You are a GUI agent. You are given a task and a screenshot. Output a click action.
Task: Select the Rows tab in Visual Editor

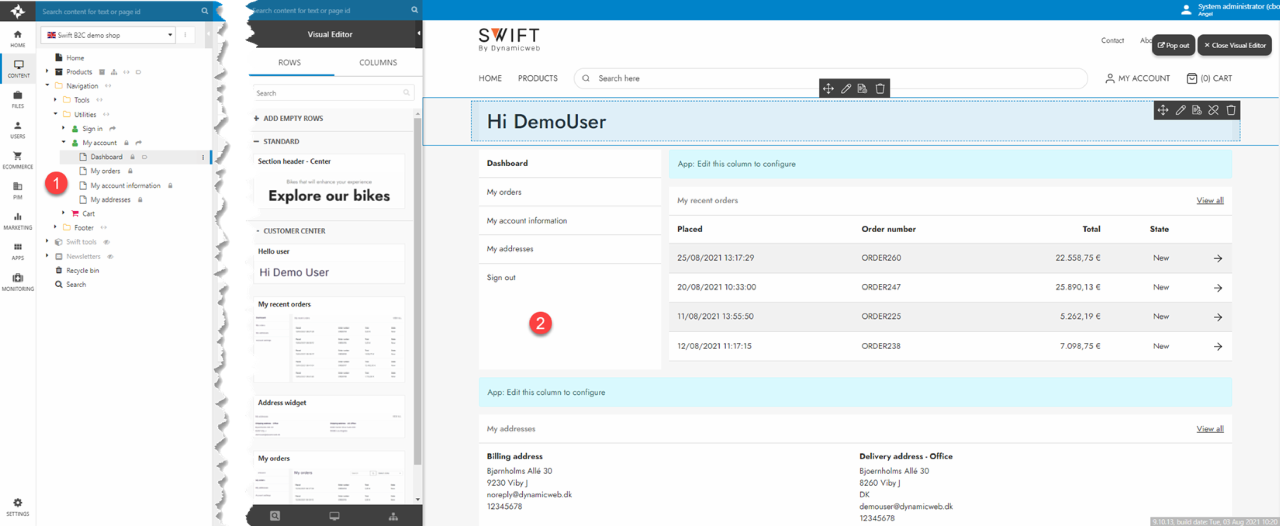[x=290, y=62]
